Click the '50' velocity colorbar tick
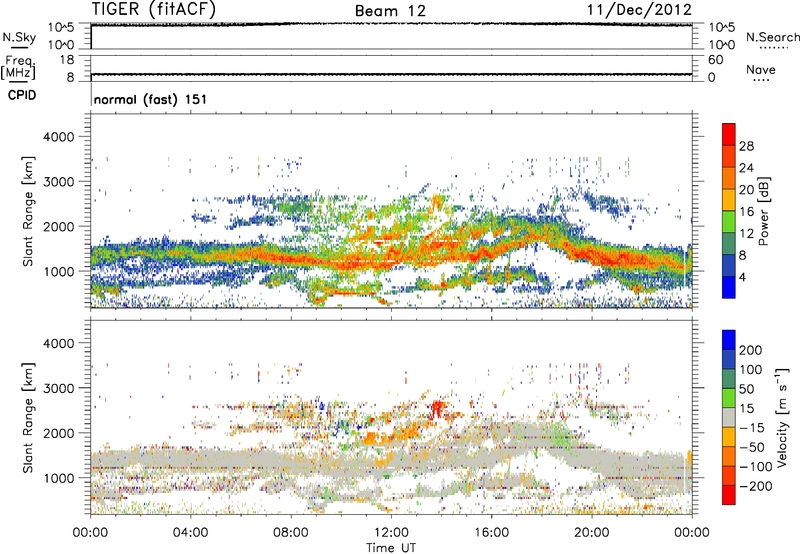 pos(746,389)
